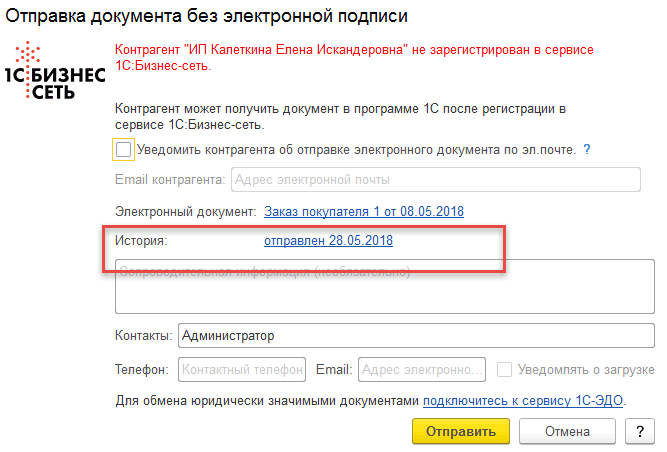Cancel the dialog with "Отмена"
Screen dimensions: 667x452
567,432
